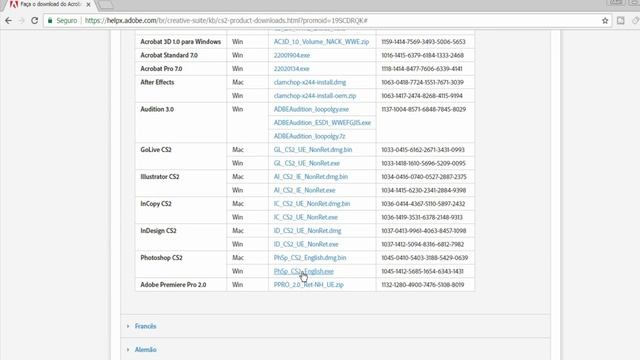
Task: Click the Illustrator CS2 Mac serial number
Action: point(424,176)
